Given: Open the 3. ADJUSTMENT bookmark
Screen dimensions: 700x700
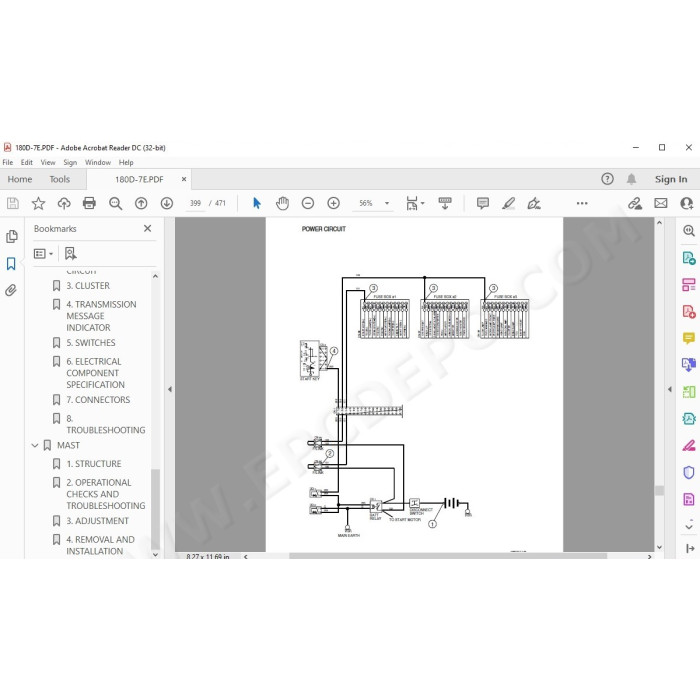Looking at the screenshot, I should click(x=97, y=521).
